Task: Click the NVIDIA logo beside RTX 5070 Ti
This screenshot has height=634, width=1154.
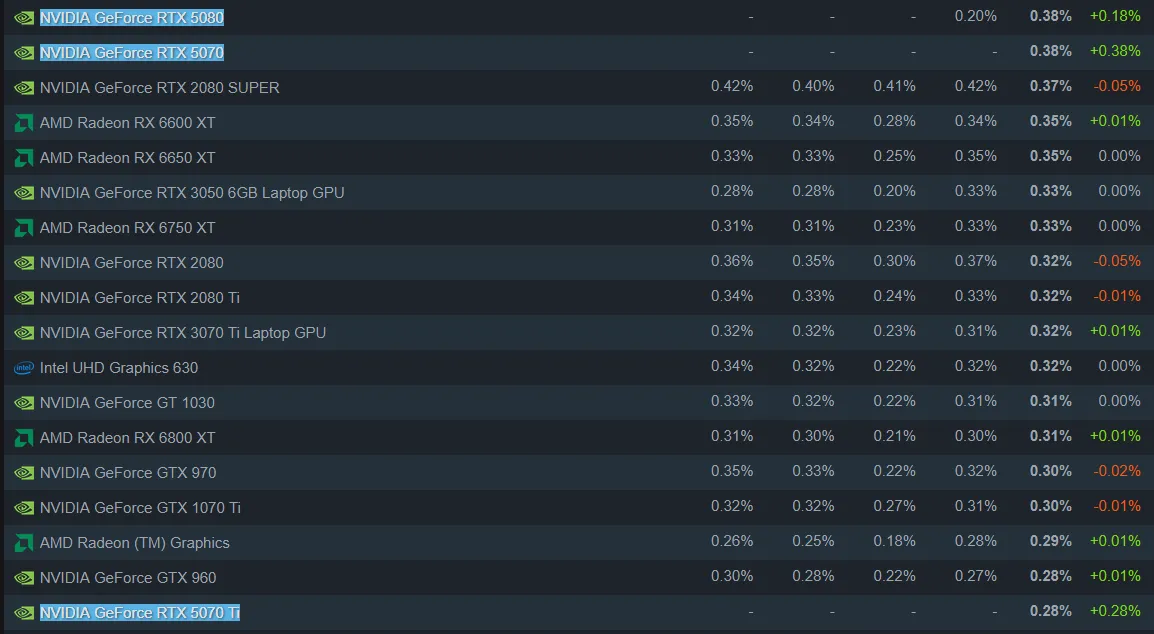Action: click(x=24, y=613)
